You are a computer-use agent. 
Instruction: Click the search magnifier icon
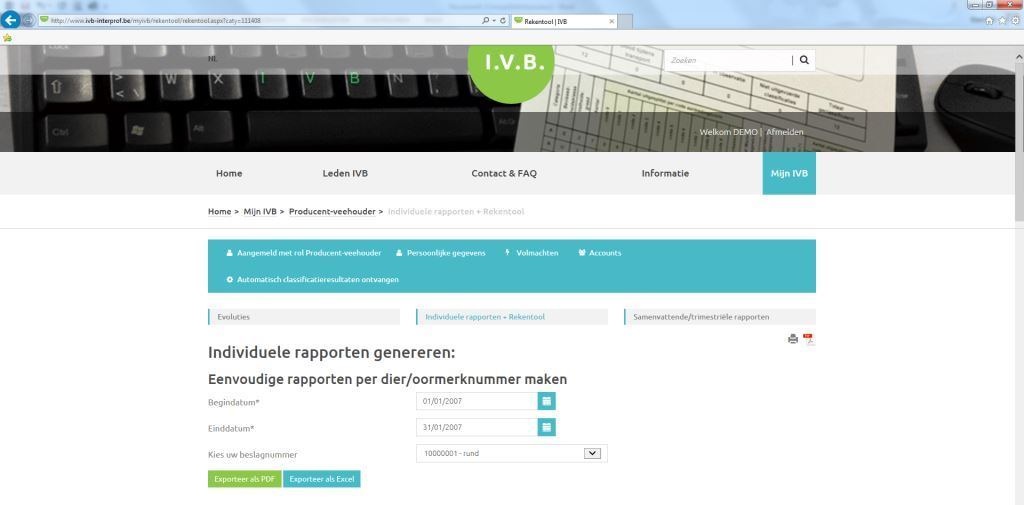point(804,60)
